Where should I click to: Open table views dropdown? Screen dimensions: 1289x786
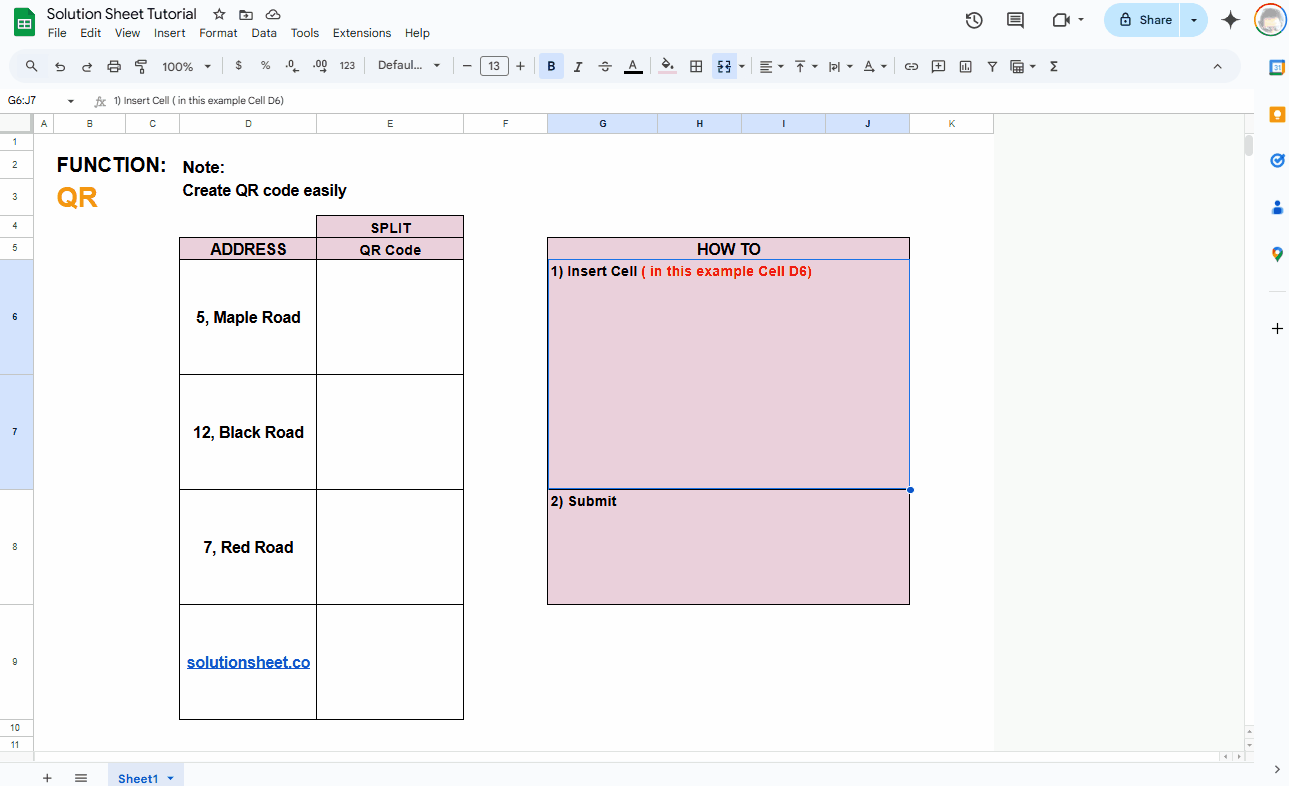[1023, 66]
